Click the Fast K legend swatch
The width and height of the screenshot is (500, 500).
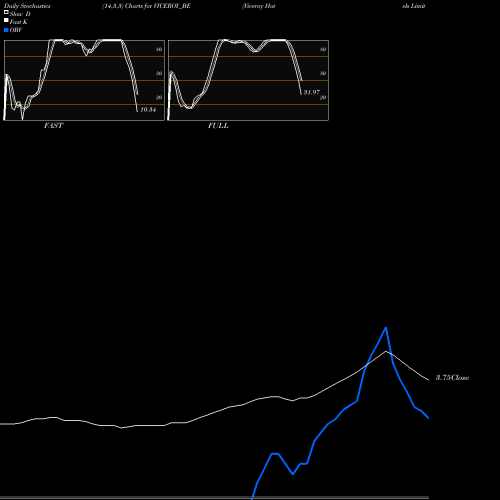(x=6, y=20)
